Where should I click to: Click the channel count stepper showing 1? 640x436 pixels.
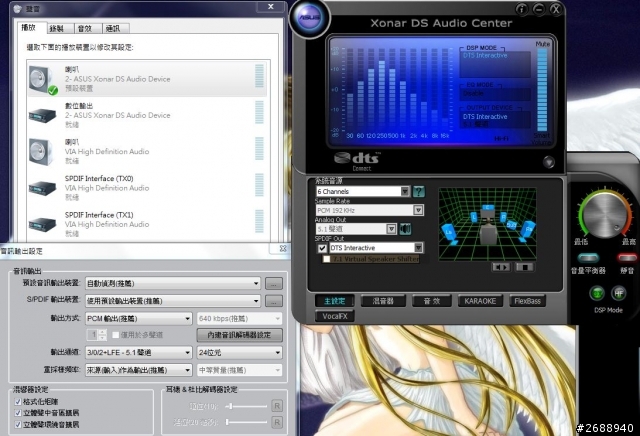pyautogui.click(x=97, y=335)
